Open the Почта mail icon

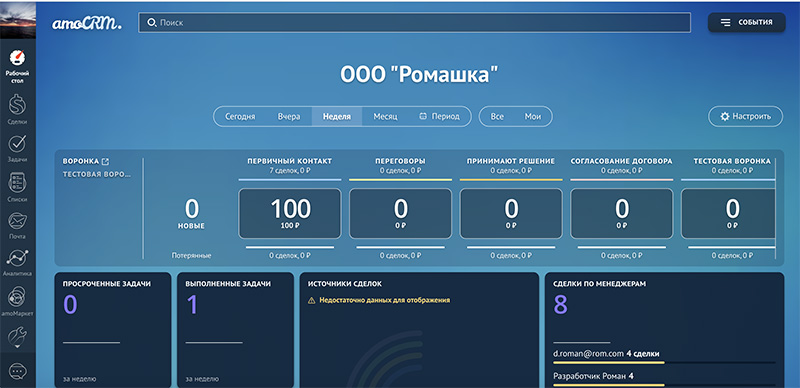tap(17, 221)
